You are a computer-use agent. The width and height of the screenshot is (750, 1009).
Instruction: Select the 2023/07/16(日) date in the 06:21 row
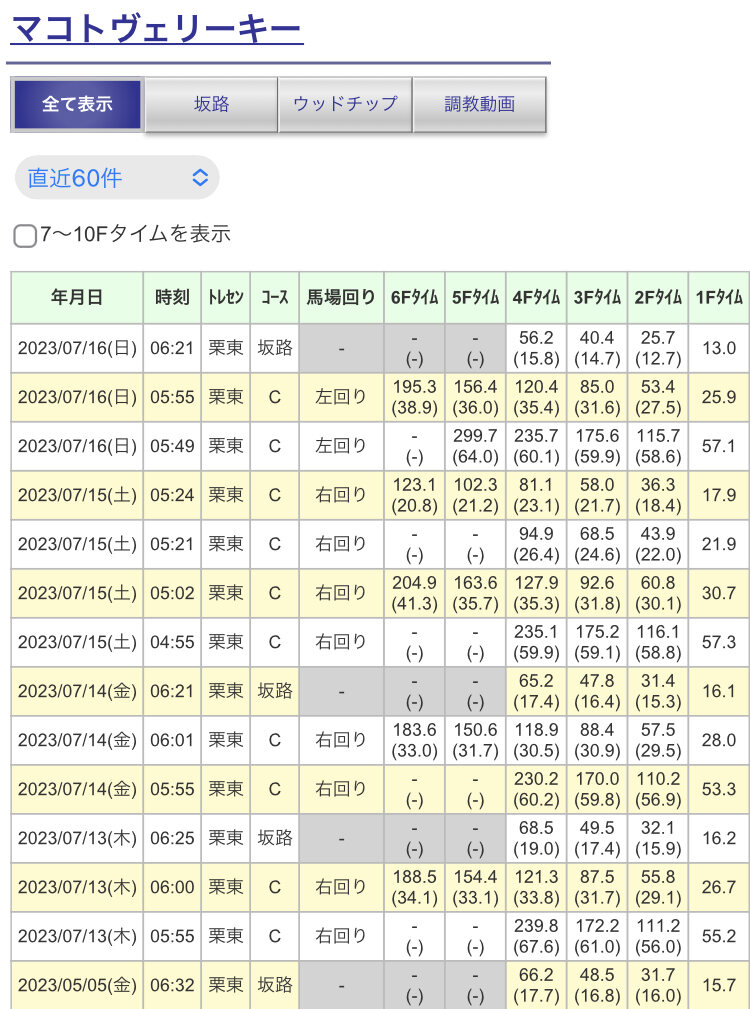point(77,348)
